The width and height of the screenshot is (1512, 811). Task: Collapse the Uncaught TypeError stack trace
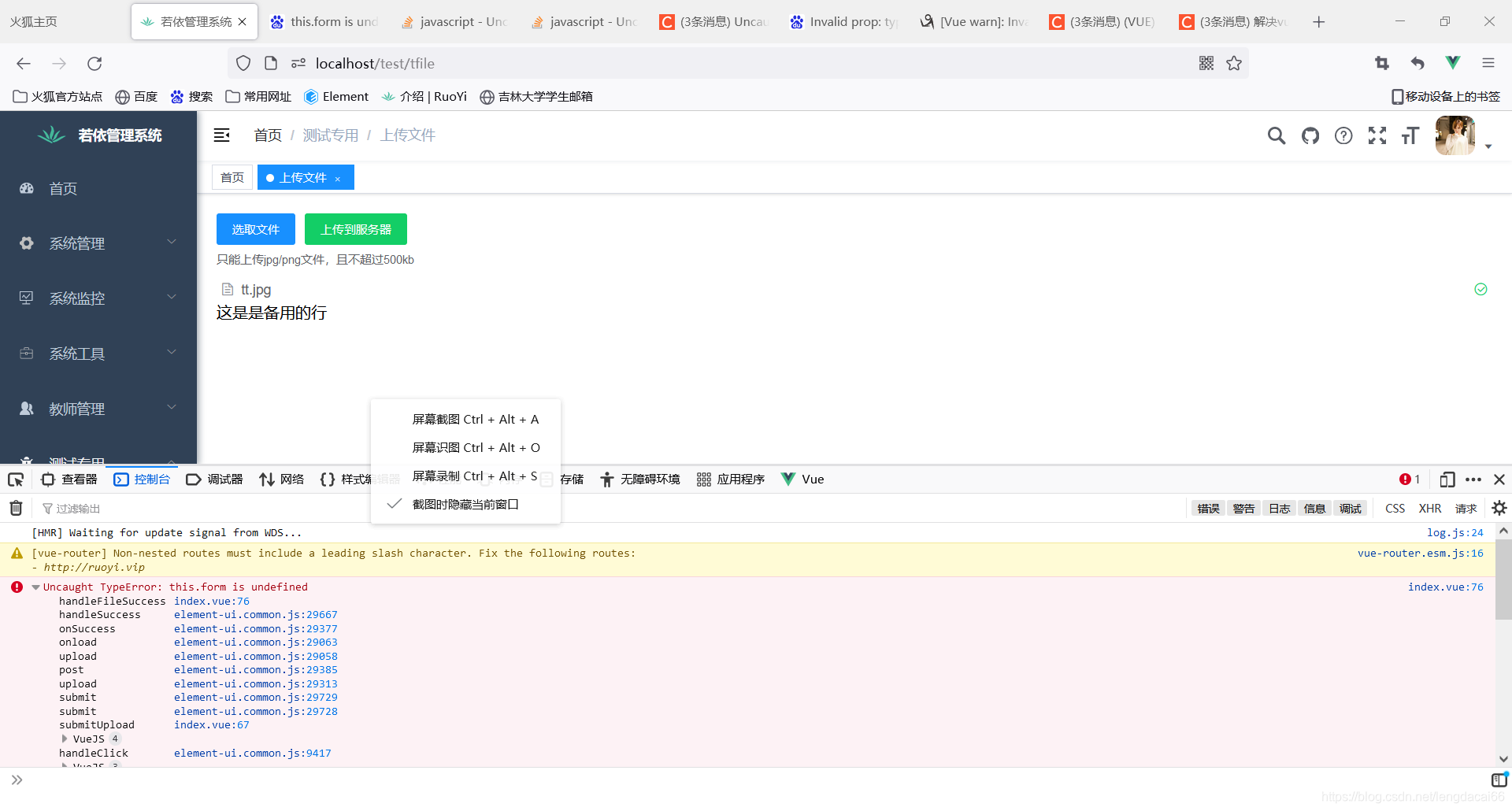[36, 587]
